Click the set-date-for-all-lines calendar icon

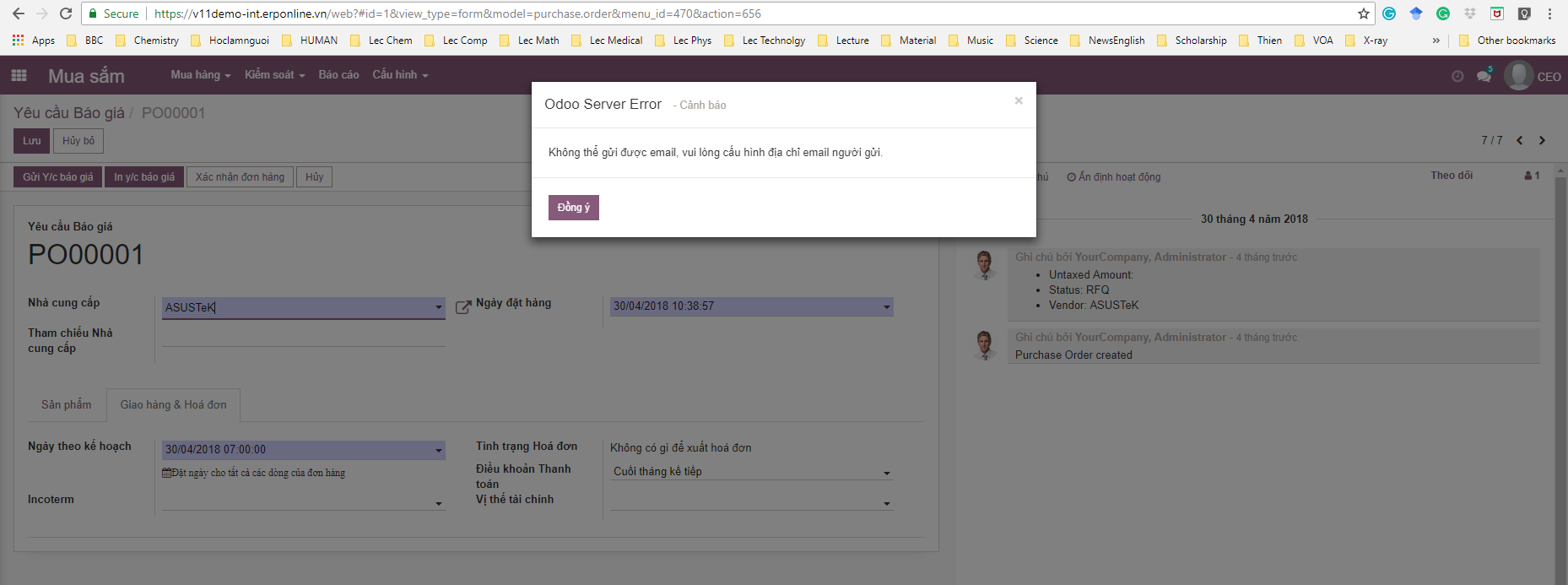(x=166, y=474)
